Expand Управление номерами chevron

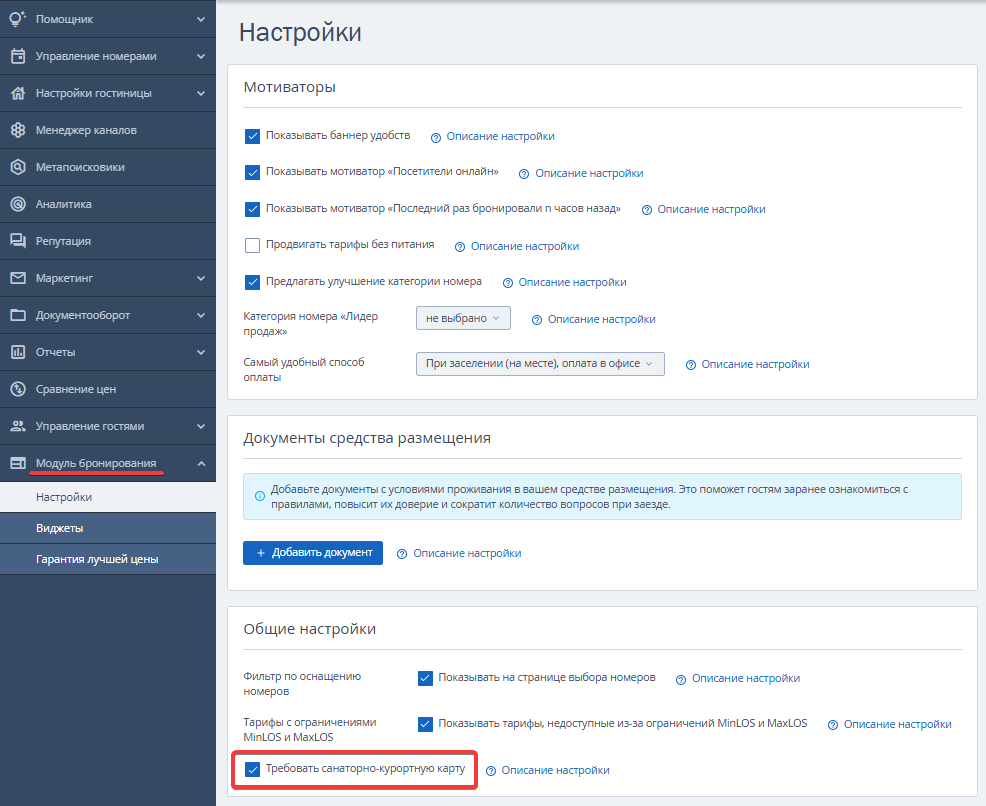pos(201,57)
